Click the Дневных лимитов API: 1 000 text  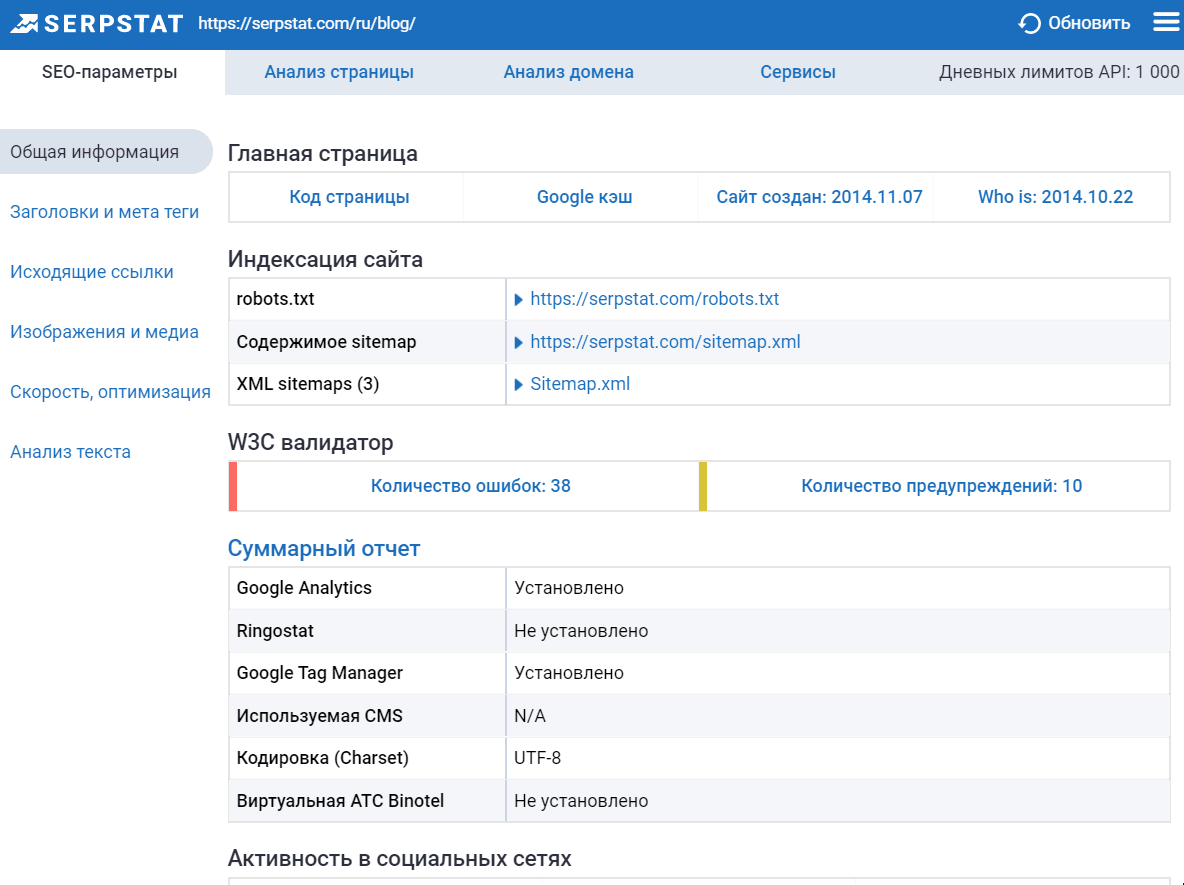pyautogui.click(x=1059, y=72)
